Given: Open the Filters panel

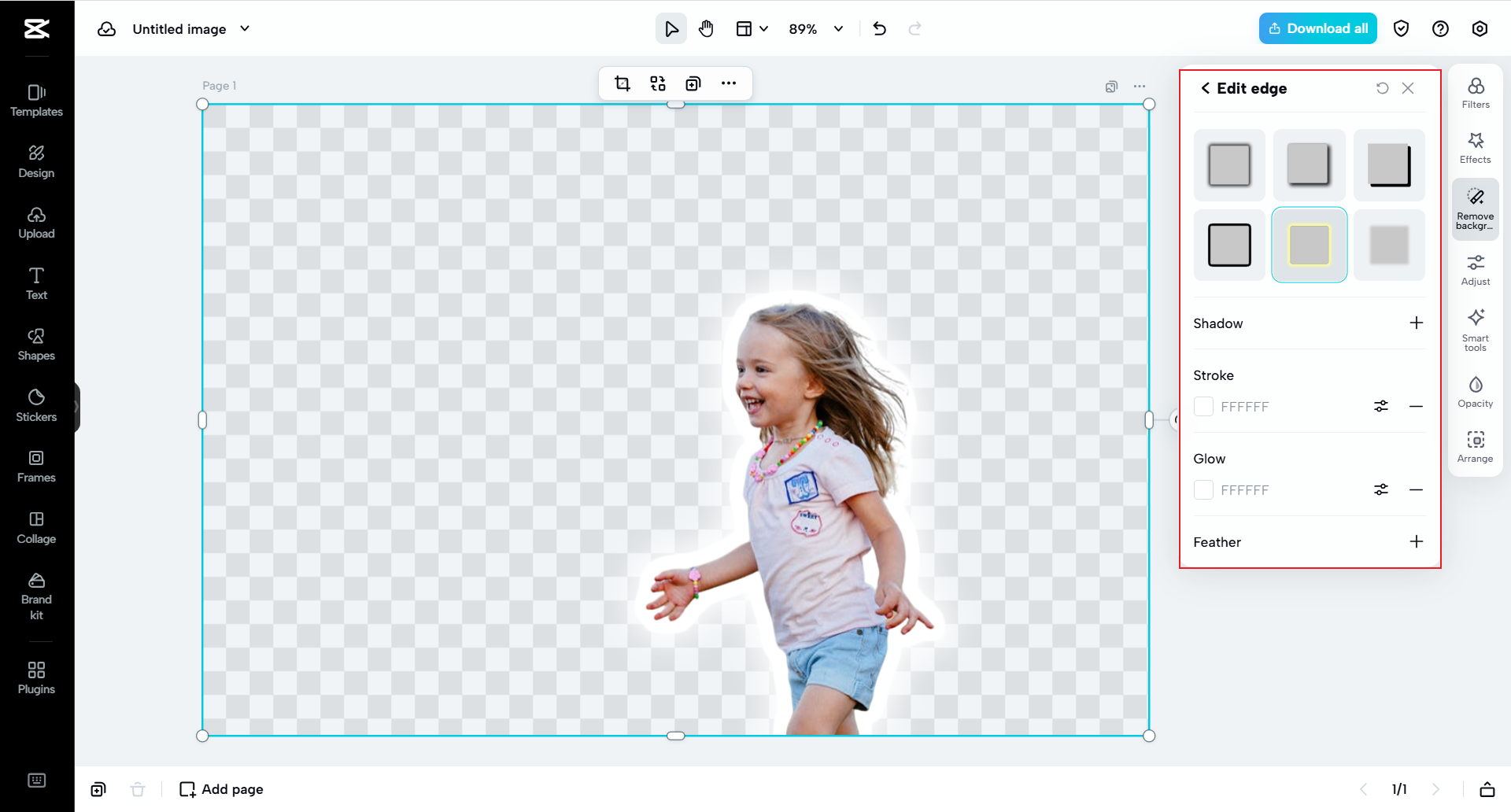Looking at the screenshot, I should pyautogui.click(x=1476, y=93).
